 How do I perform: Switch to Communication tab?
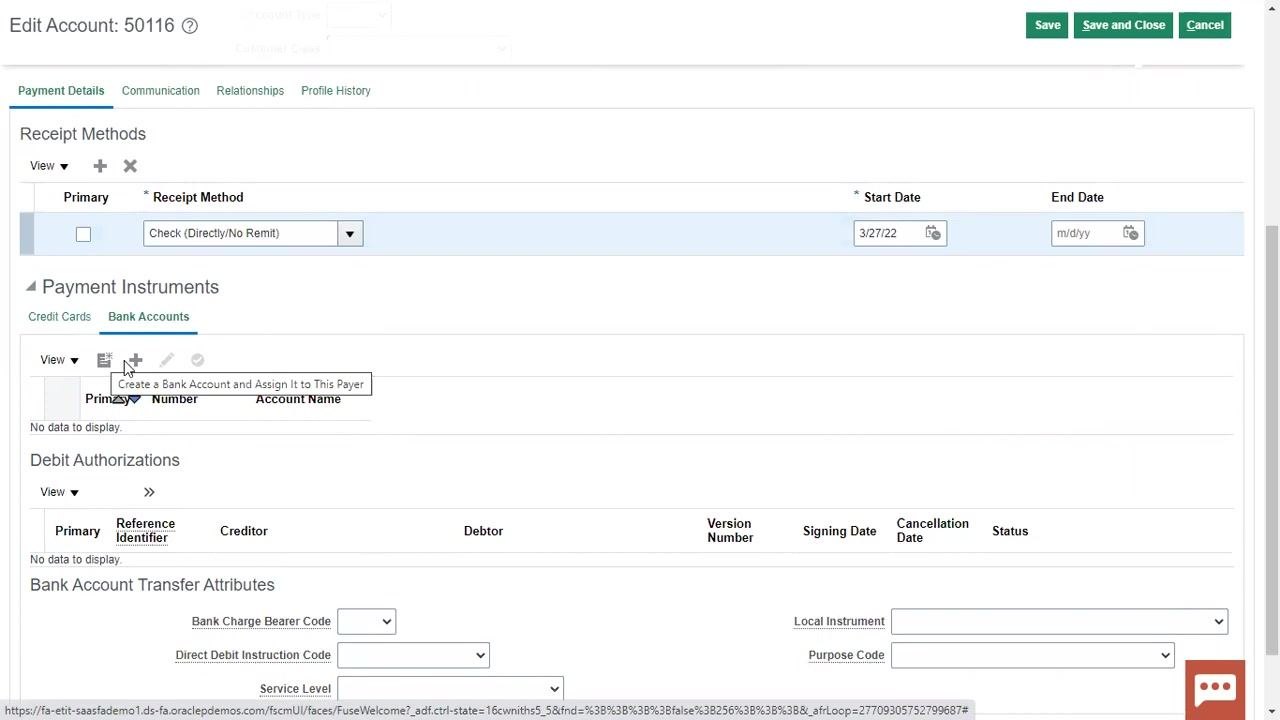coord(161,91)
